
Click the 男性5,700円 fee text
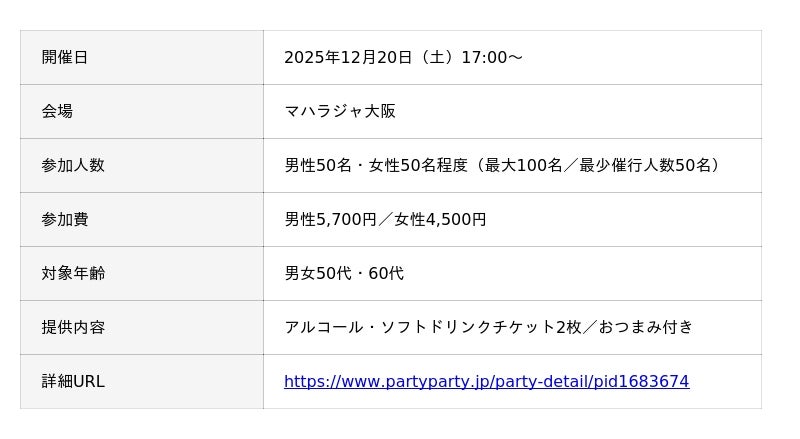coord(330,219)
